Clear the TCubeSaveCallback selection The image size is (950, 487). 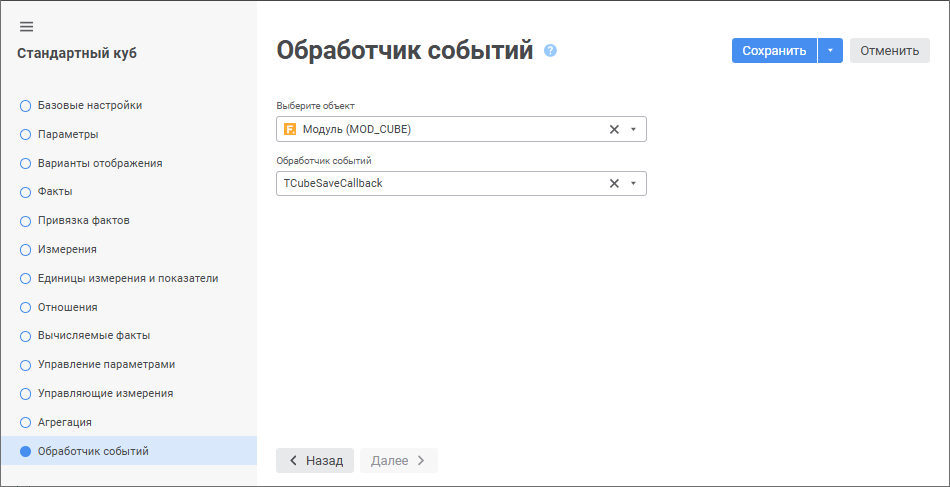(x=614, y=184)
